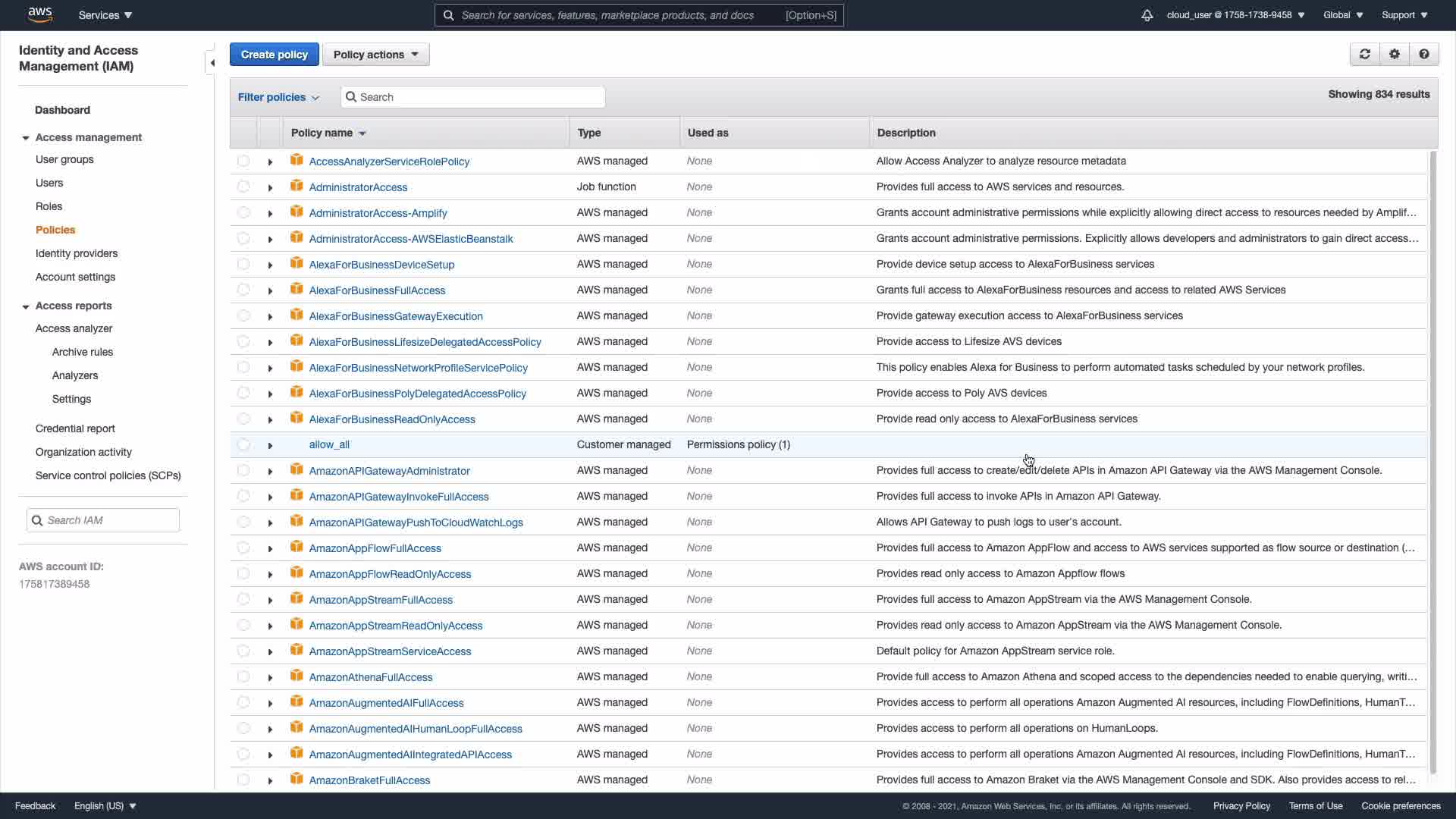Go to the User groups page
Screen dimensions: 1456x819
64,159
